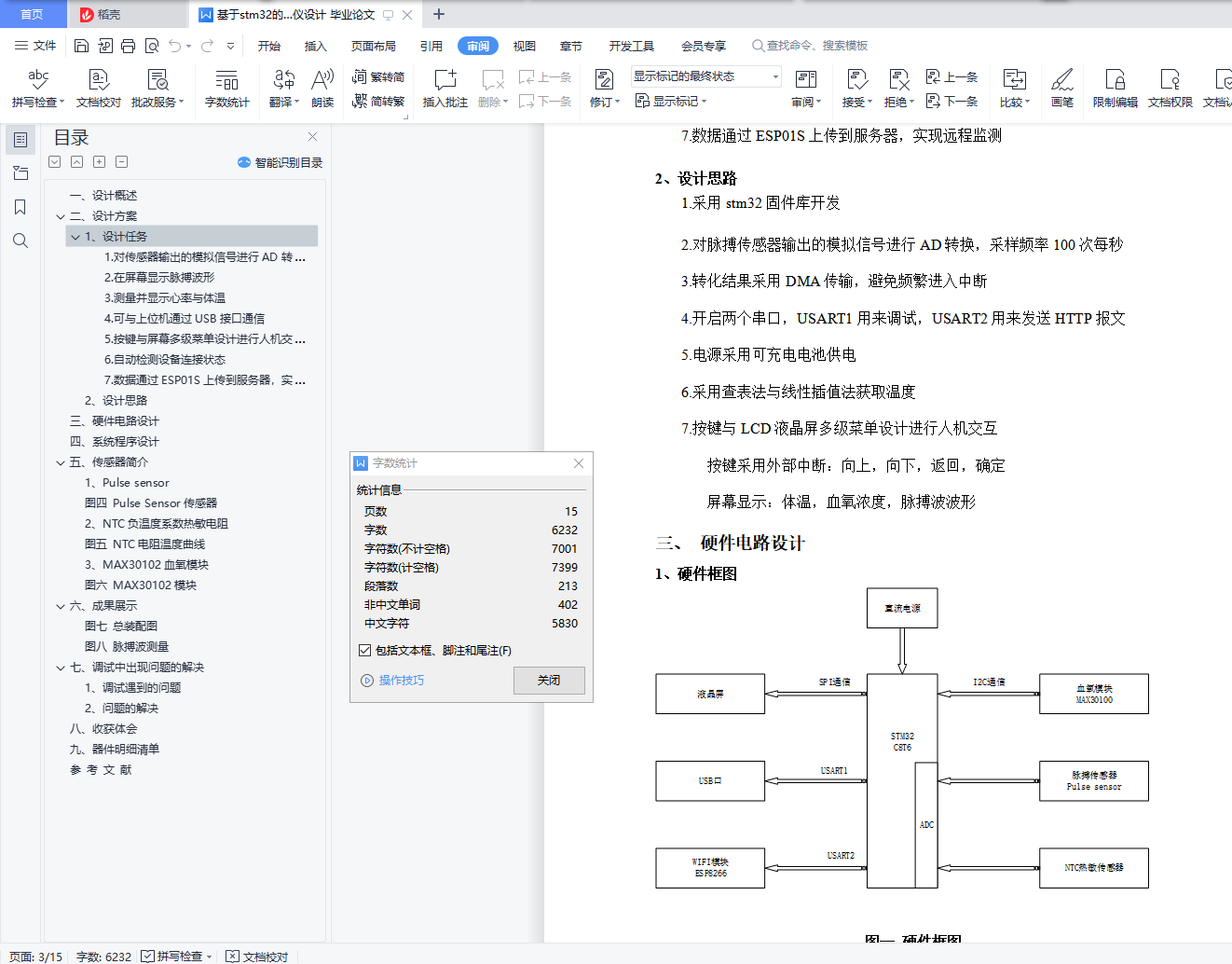Image resolution: width=1232 pixels, height=964 pixels.
Task: Toggle 拼写检查 checkbox in the status bar
Action: [x=147, y=957]
